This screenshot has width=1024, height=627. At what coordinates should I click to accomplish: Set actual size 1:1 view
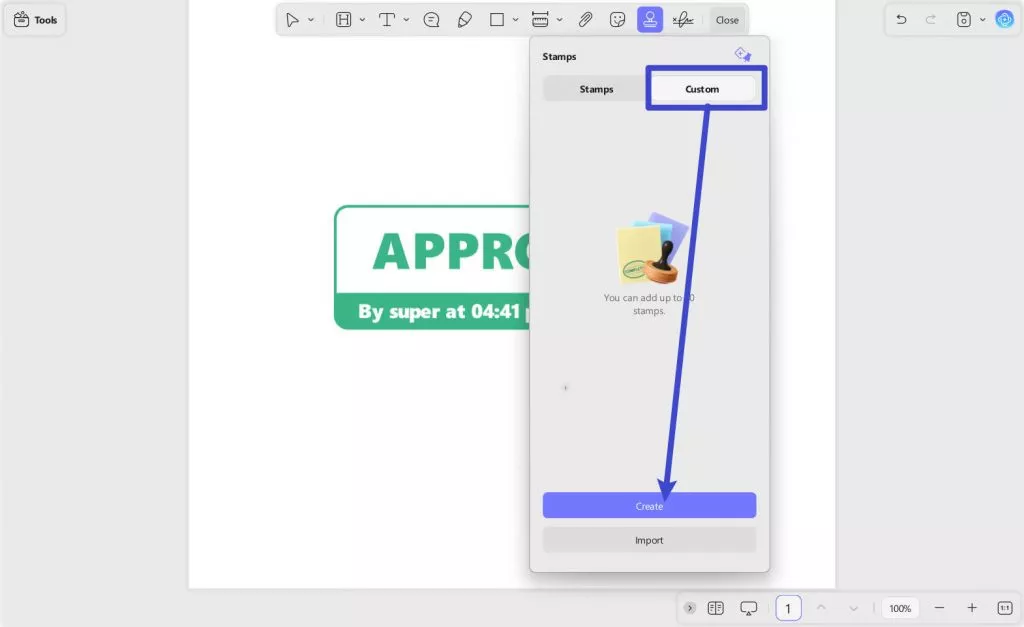pyautogui.click(x=1004, y=608)
